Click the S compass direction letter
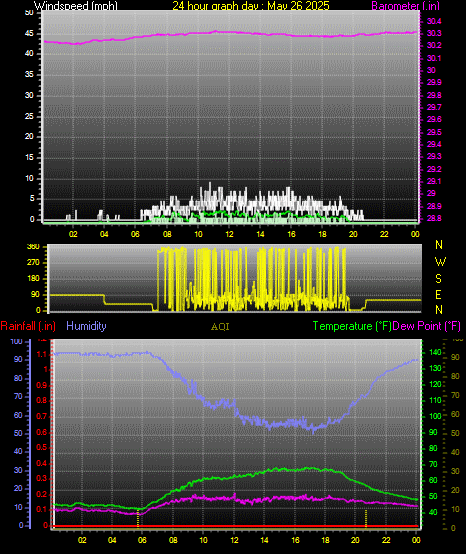Viewport: 466px width, 554px height. coord(438,279)
